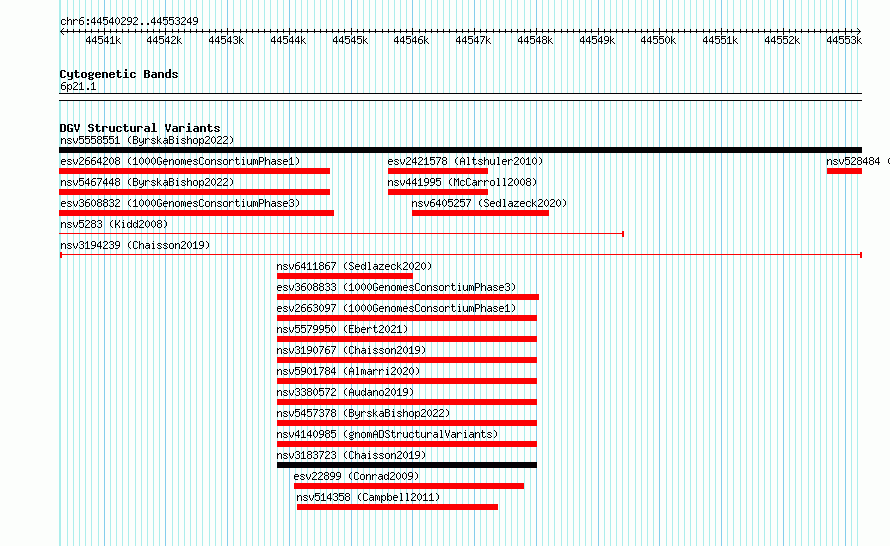Click the red esv3608833 variant bar
The height and width of the screenshot is (546, 890).
tap(408, 297)
